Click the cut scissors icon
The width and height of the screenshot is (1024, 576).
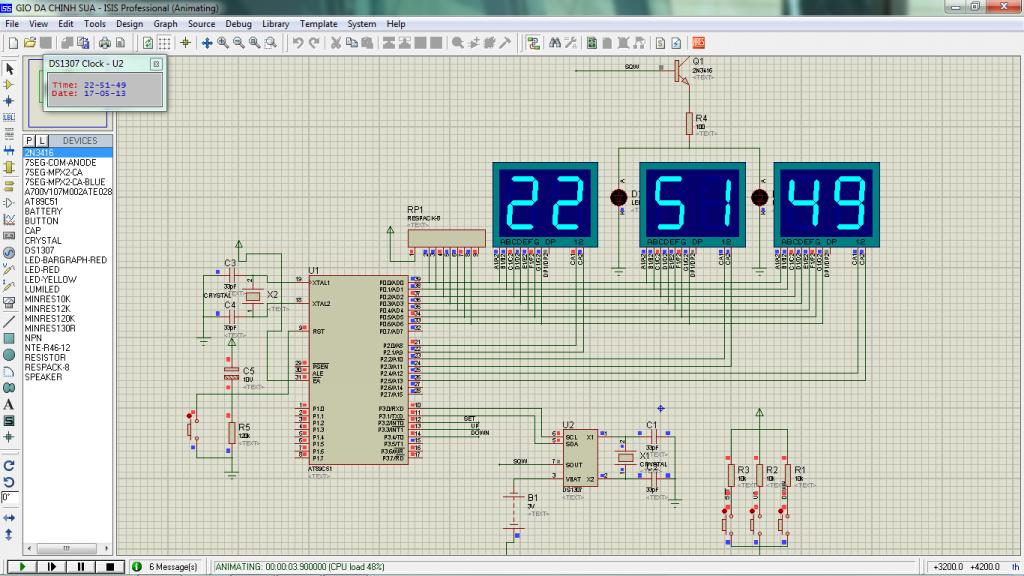[x=337, y=43]
